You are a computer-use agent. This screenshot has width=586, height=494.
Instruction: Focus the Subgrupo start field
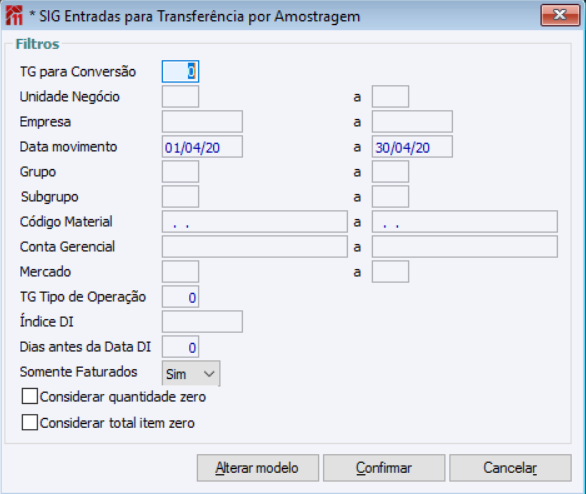[181, 197]
